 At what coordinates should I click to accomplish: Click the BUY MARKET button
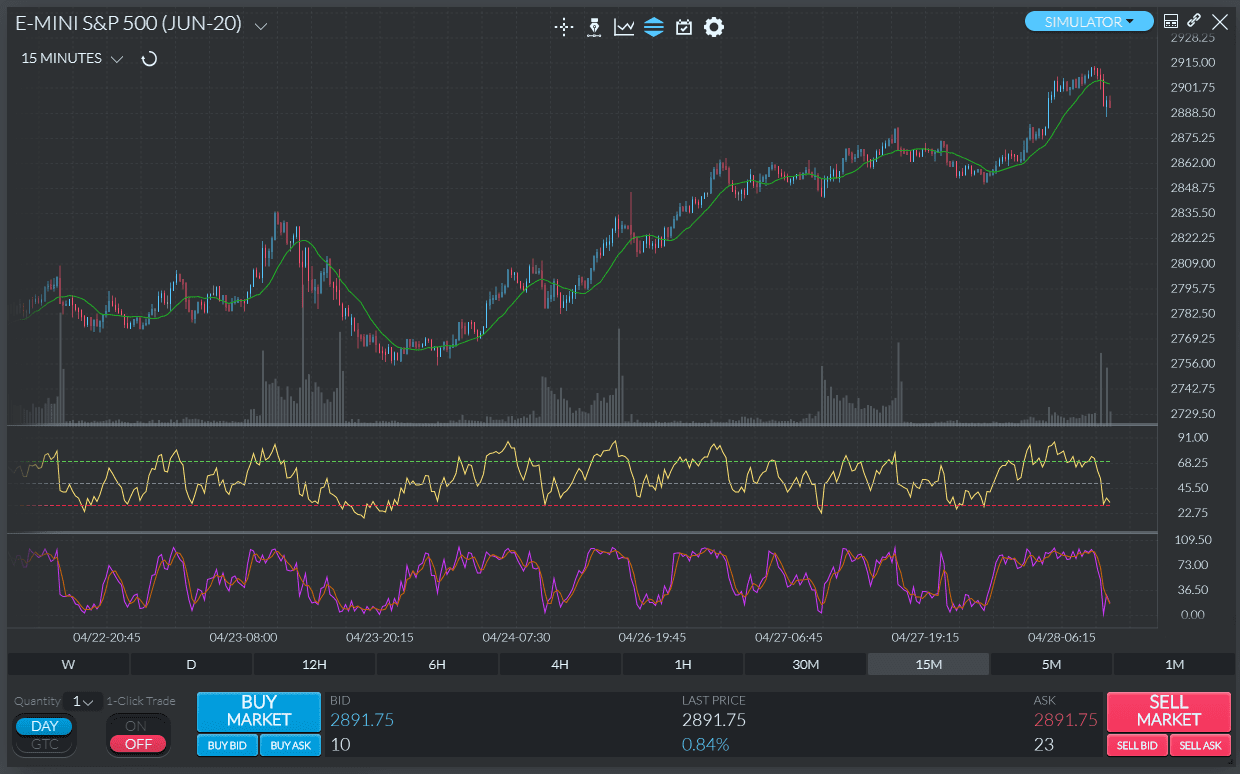pyautogui.click(x=258, y=711)
